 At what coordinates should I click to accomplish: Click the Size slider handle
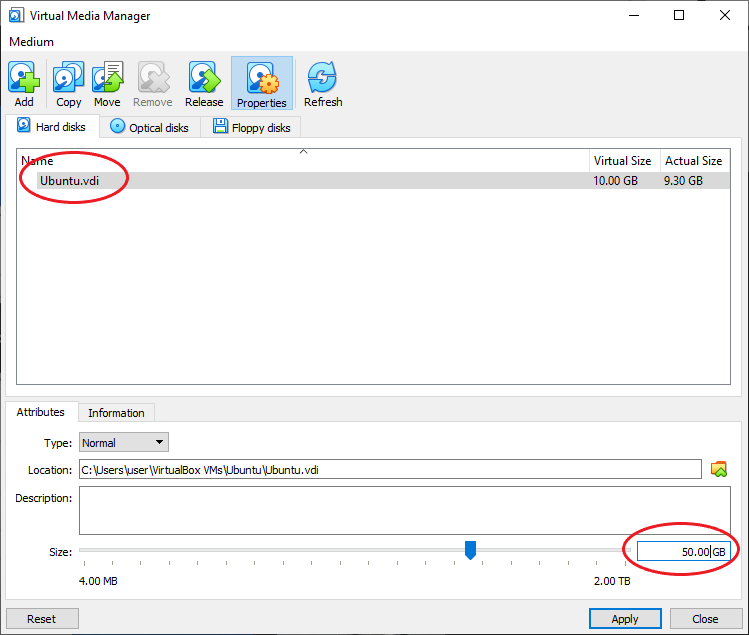(470, 550)
